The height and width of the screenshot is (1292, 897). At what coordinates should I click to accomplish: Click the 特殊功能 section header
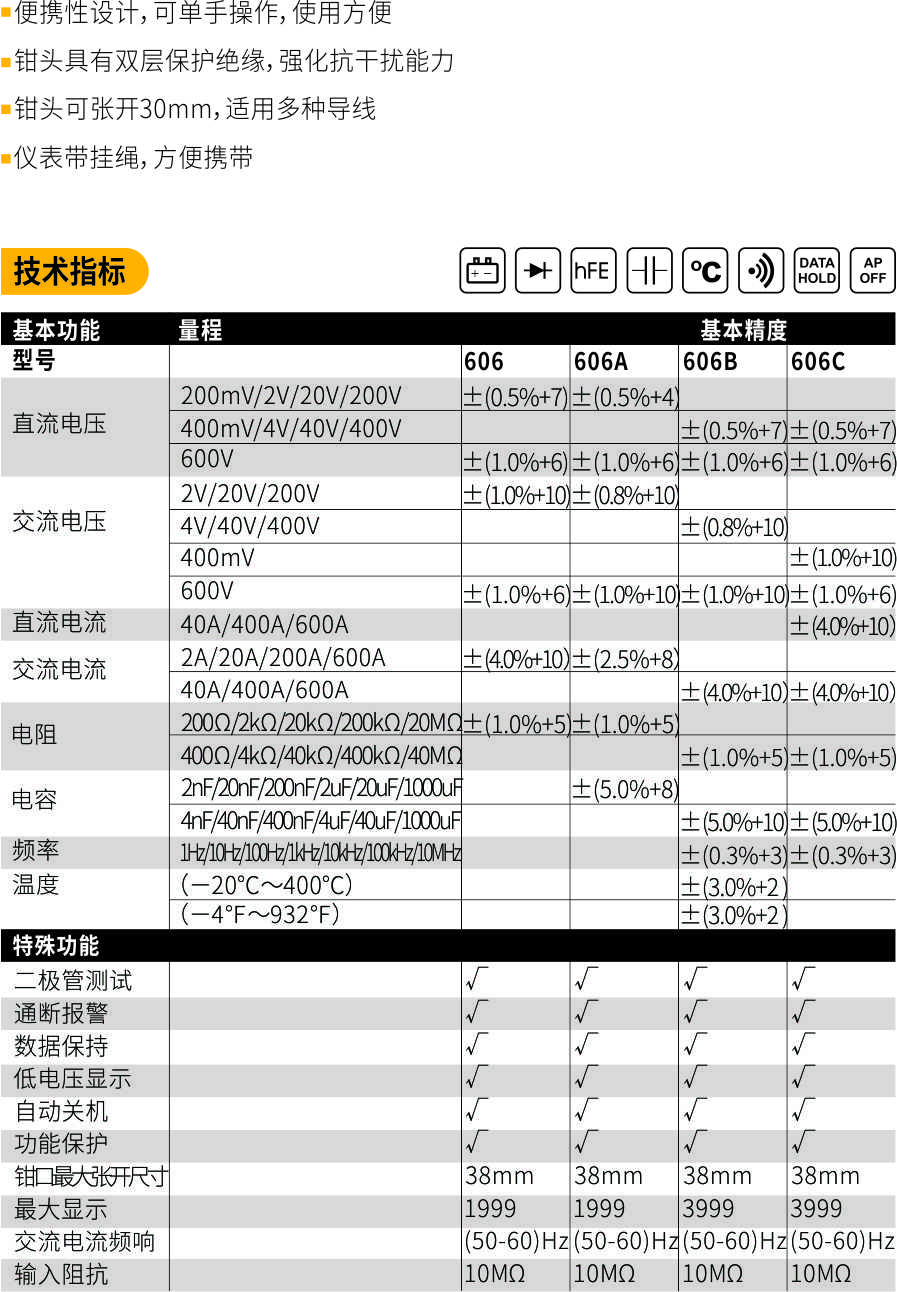click(x=56, y=945)
